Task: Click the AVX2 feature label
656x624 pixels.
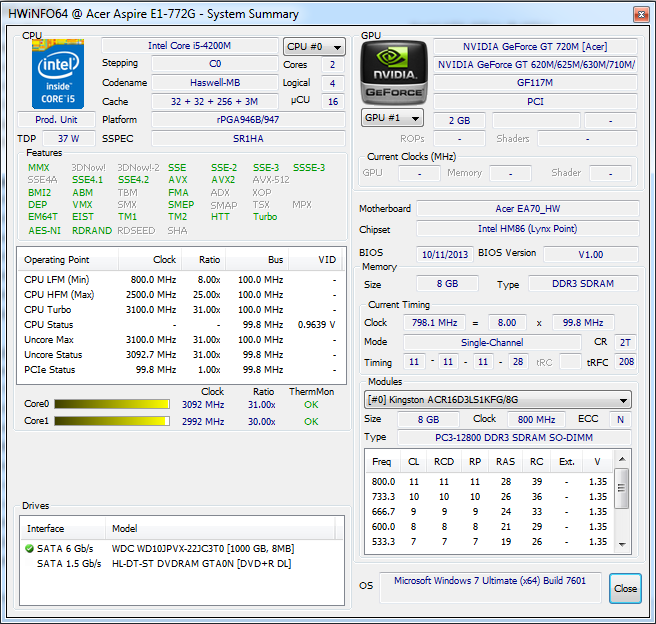Action: pos(223,180)
